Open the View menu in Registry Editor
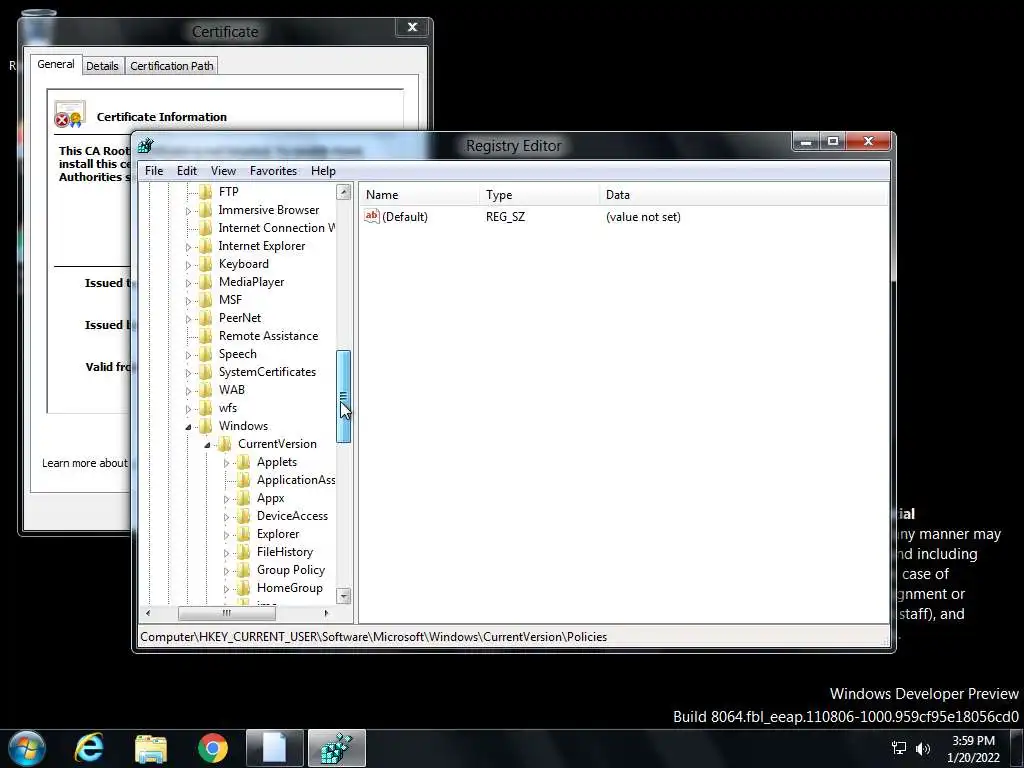The image size is (1024, 768). tap(223, 171)
